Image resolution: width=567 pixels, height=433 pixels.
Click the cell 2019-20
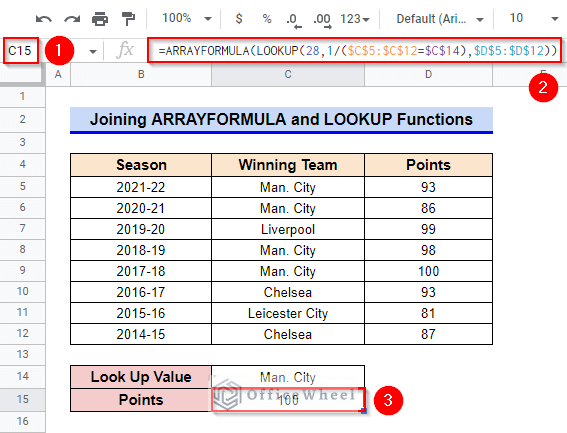pyautogui.click(x=141, y=229)
